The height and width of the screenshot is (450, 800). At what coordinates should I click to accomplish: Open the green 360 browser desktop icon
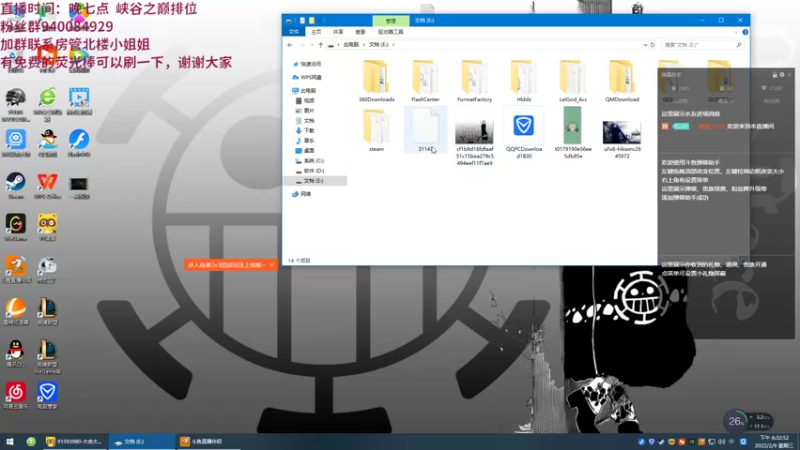[x=47, y=102]
